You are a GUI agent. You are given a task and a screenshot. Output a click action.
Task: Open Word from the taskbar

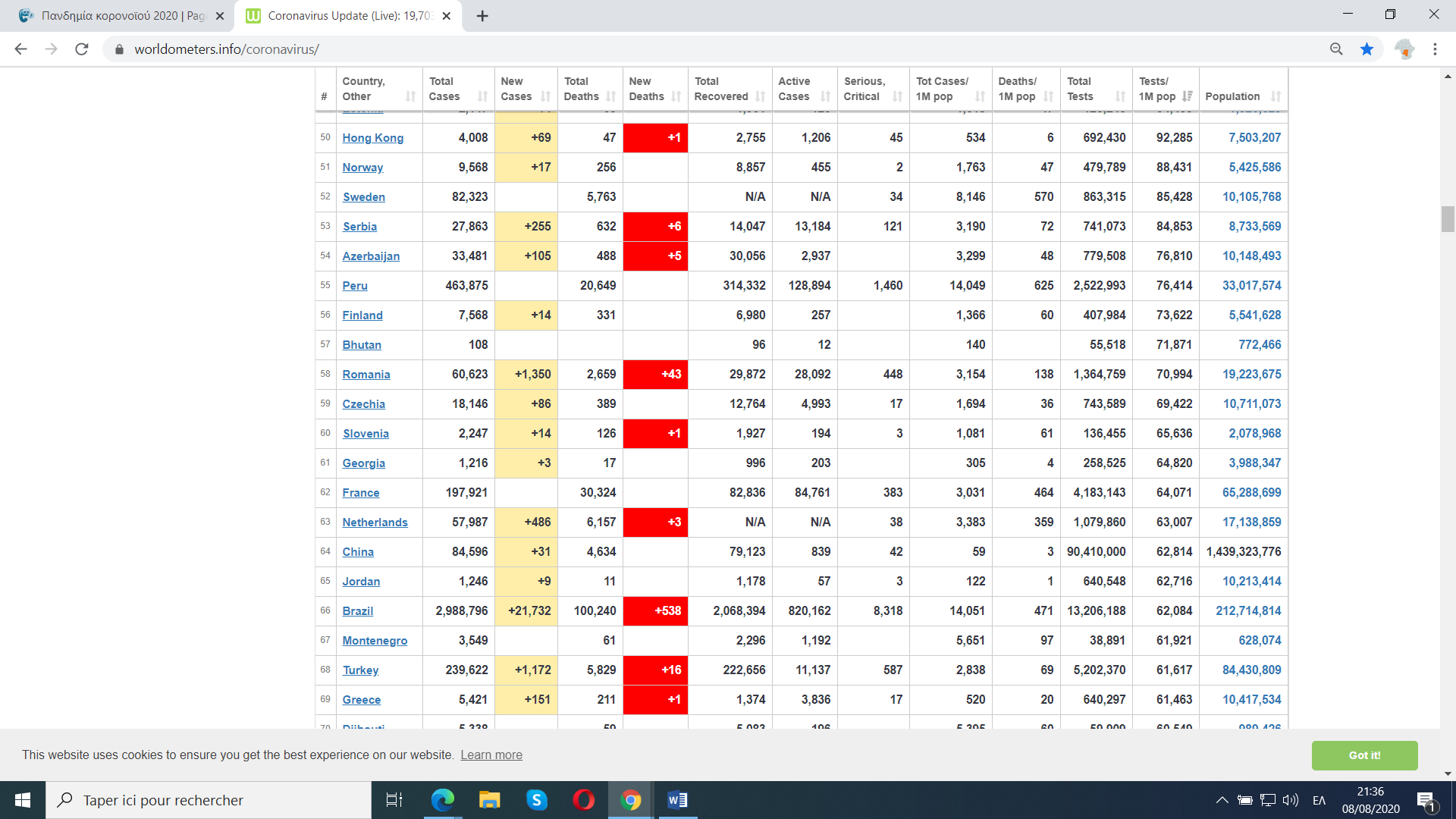click(677, 800)
